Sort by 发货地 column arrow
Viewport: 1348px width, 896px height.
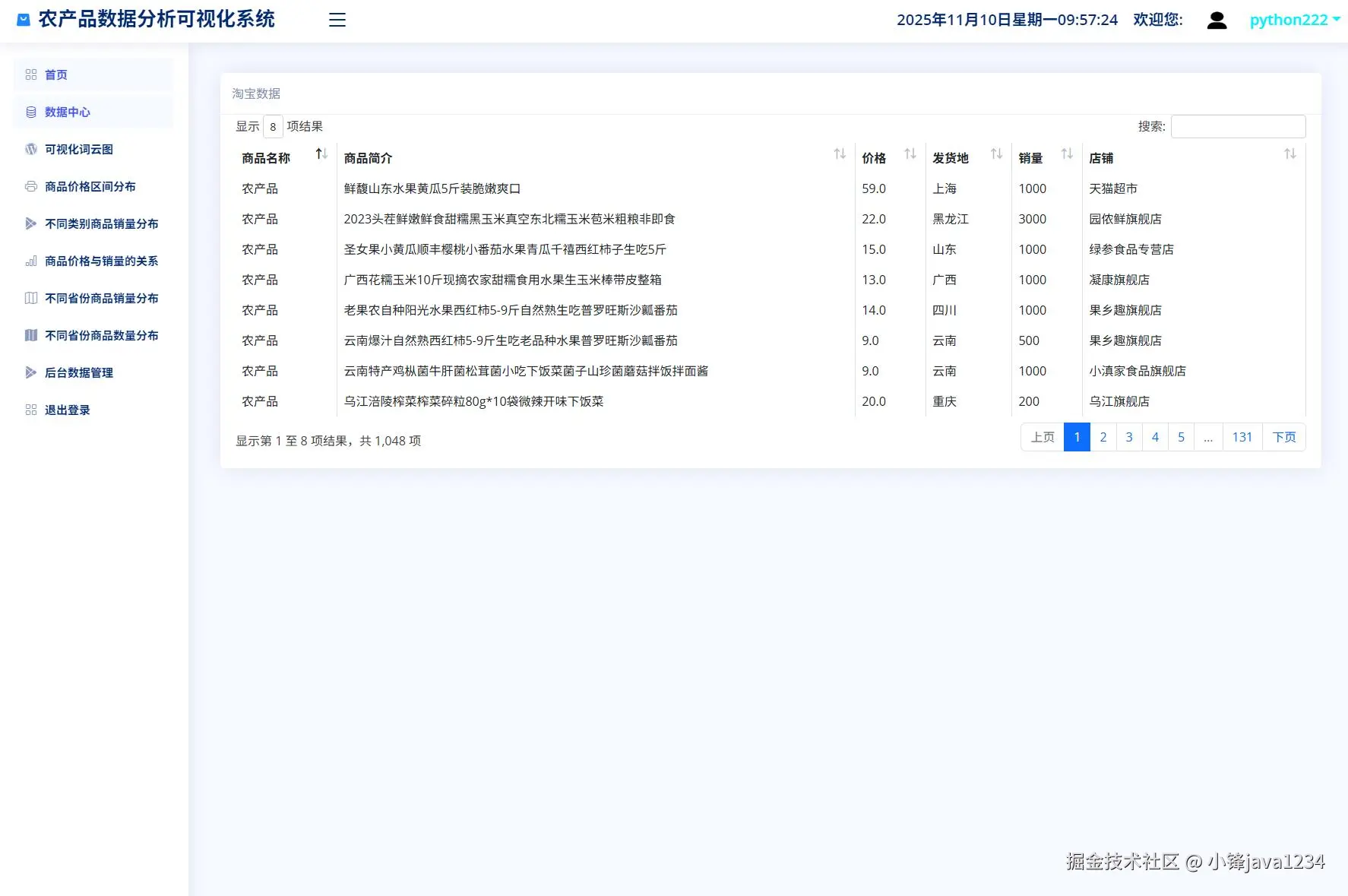(x=996, y=154)
